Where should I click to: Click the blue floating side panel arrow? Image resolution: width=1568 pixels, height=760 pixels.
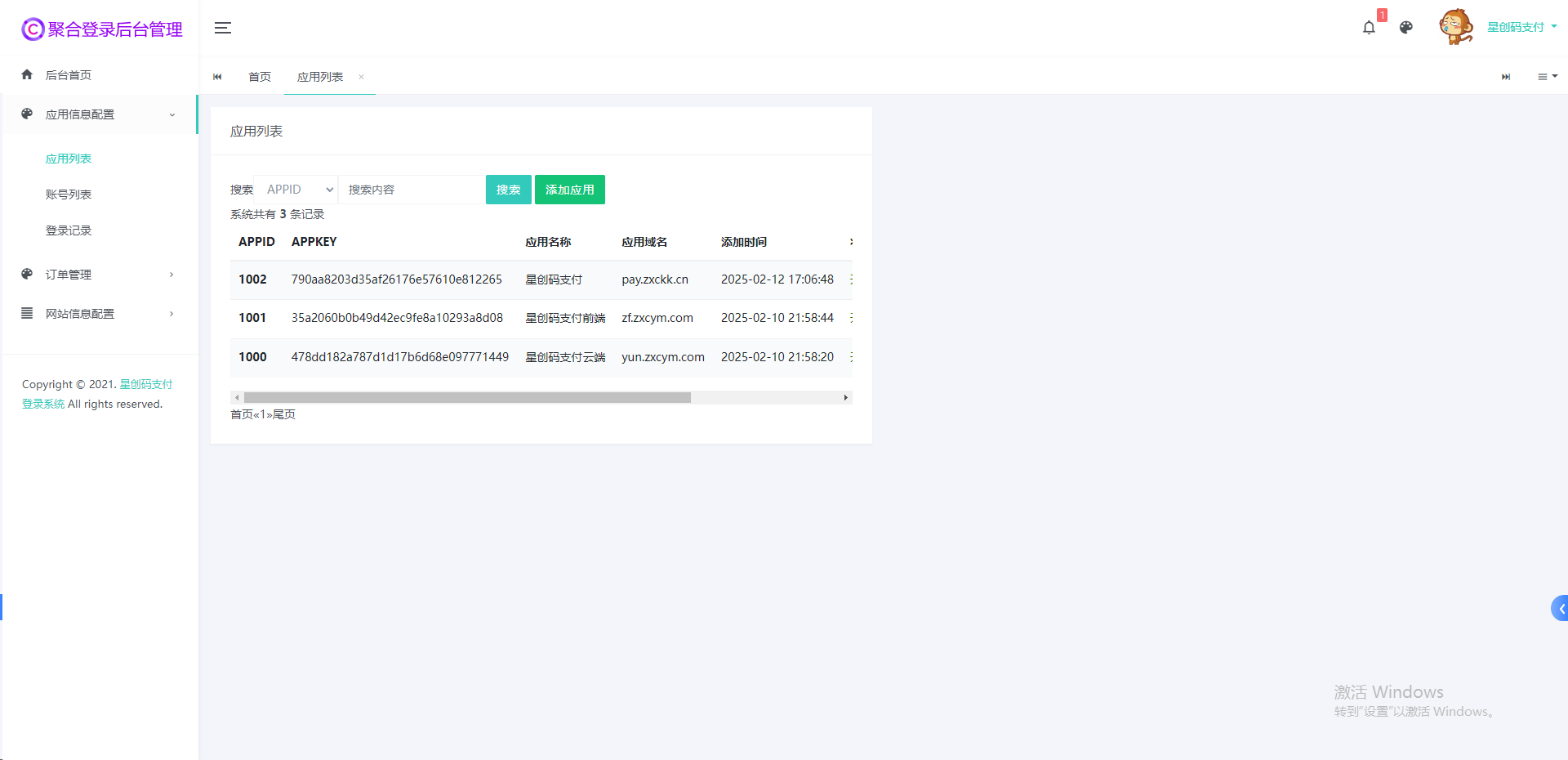point(1560,608)
